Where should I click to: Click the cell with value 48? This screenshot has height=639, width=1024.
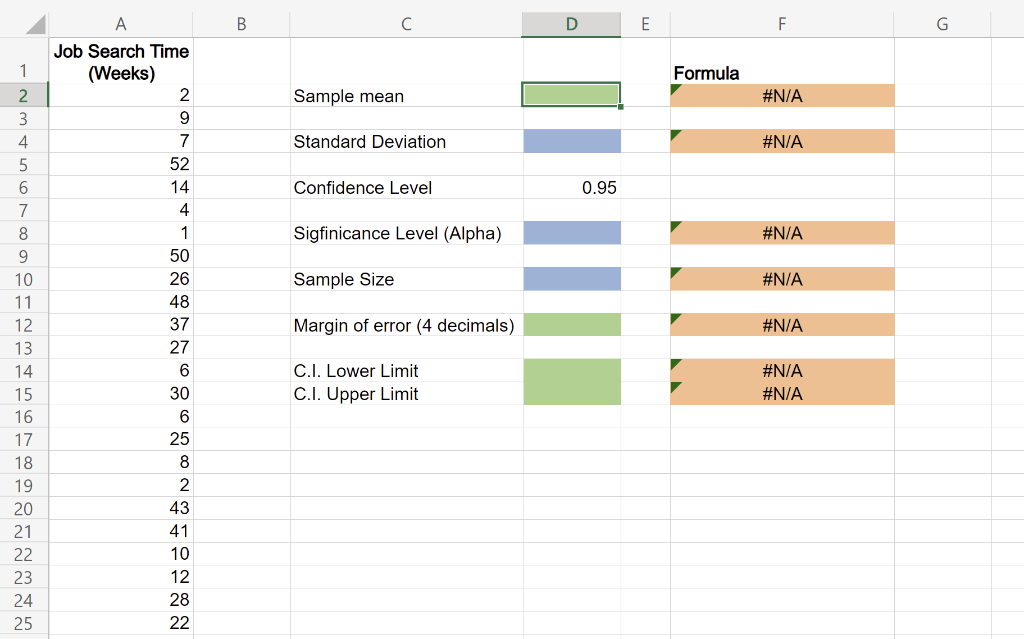pyautogui.click(x=121, y=301)
